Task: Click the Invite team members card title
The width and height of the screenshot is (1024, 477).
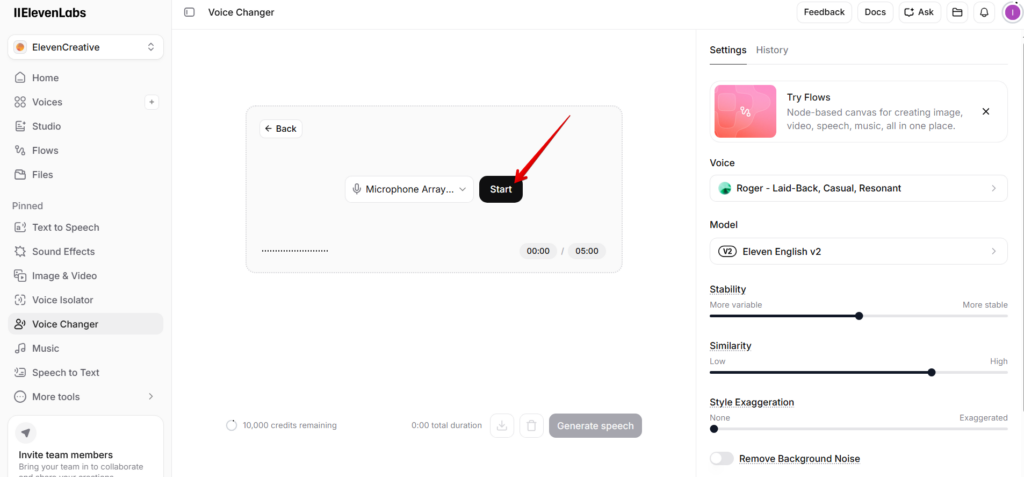Action: pos(66,455)
